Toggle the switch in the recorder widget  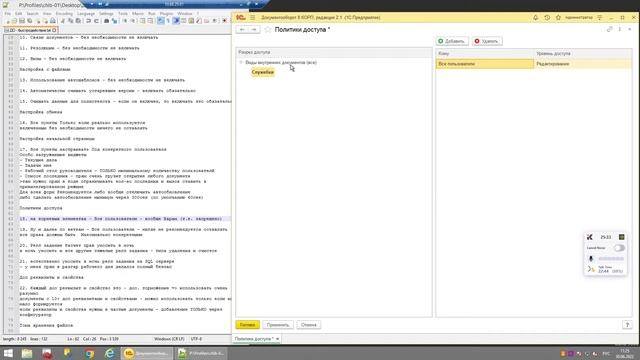619,248
